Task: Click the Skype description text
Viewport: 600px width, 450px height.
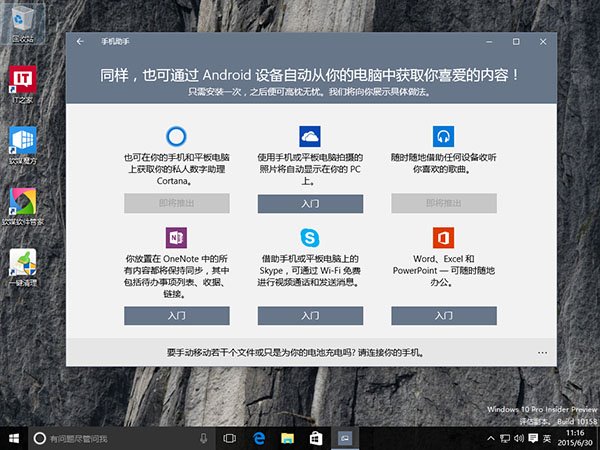Action: (x=310, y=271)
